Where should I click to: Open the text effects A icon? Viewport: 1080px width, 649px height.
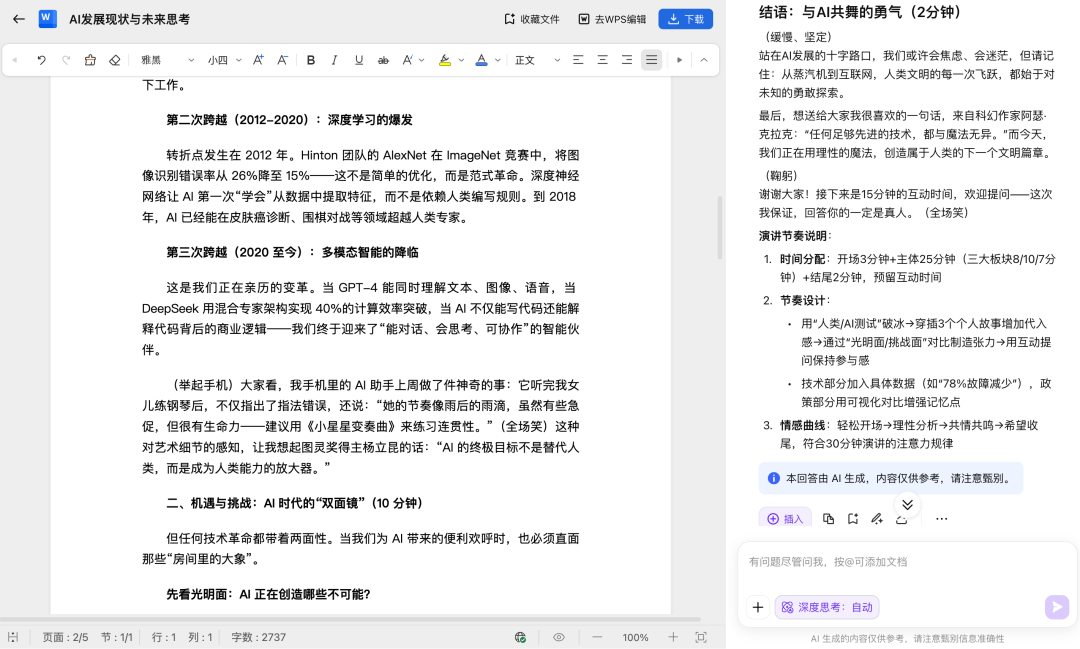407,60
